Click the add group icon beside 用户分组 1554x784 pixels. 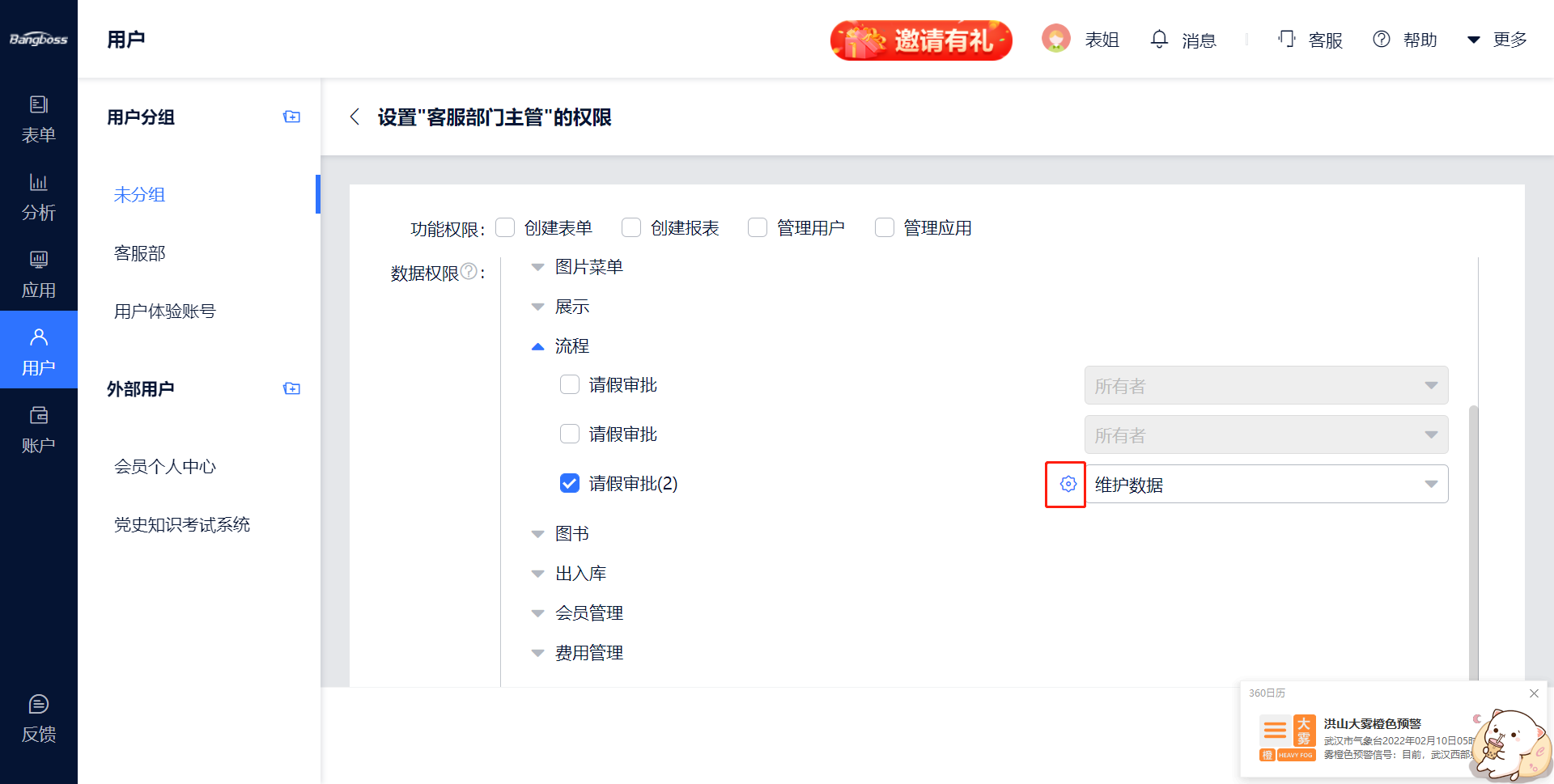point(291,117)
